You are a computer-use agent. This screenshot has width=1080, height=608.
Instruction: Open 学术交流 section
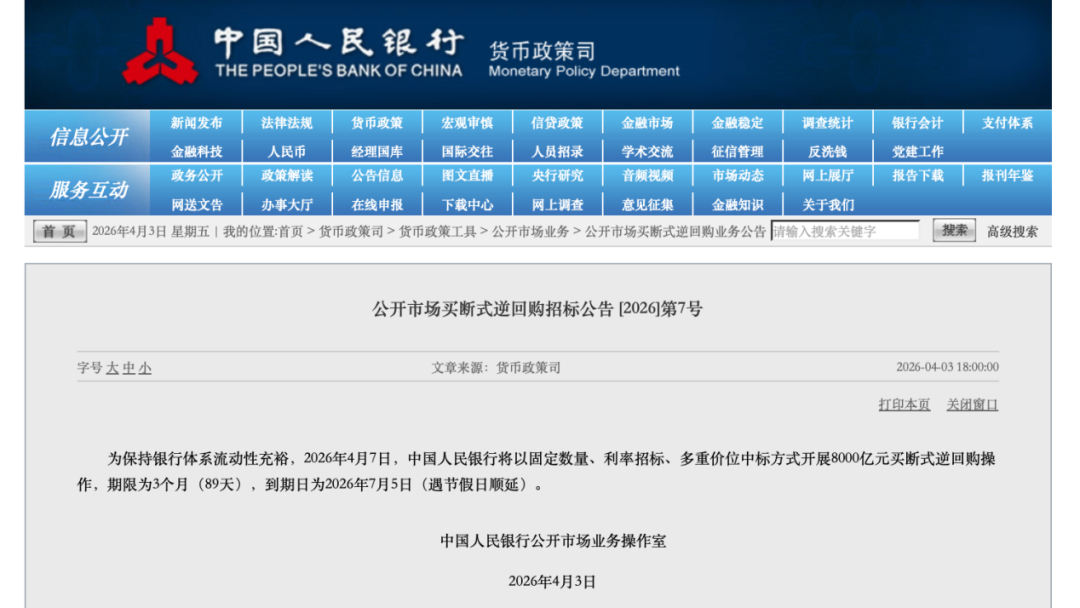[647, 151]
